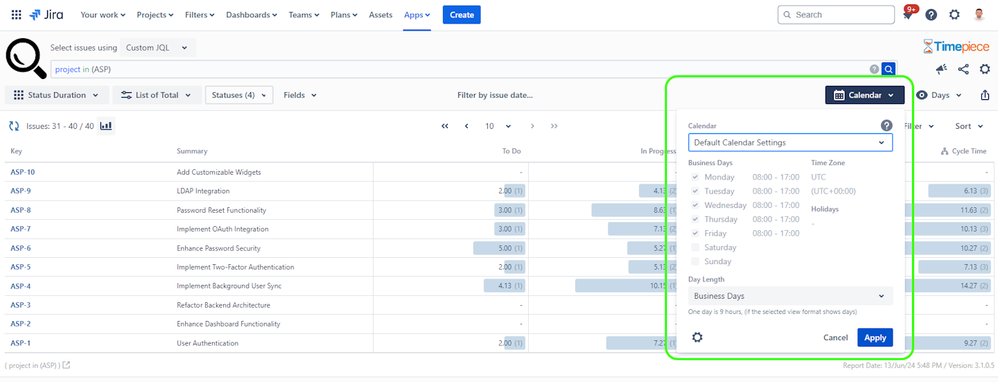The width and height of the screenshot is (998, 382).
Task: Open the Sort dropdown
Action: (969, 126)
